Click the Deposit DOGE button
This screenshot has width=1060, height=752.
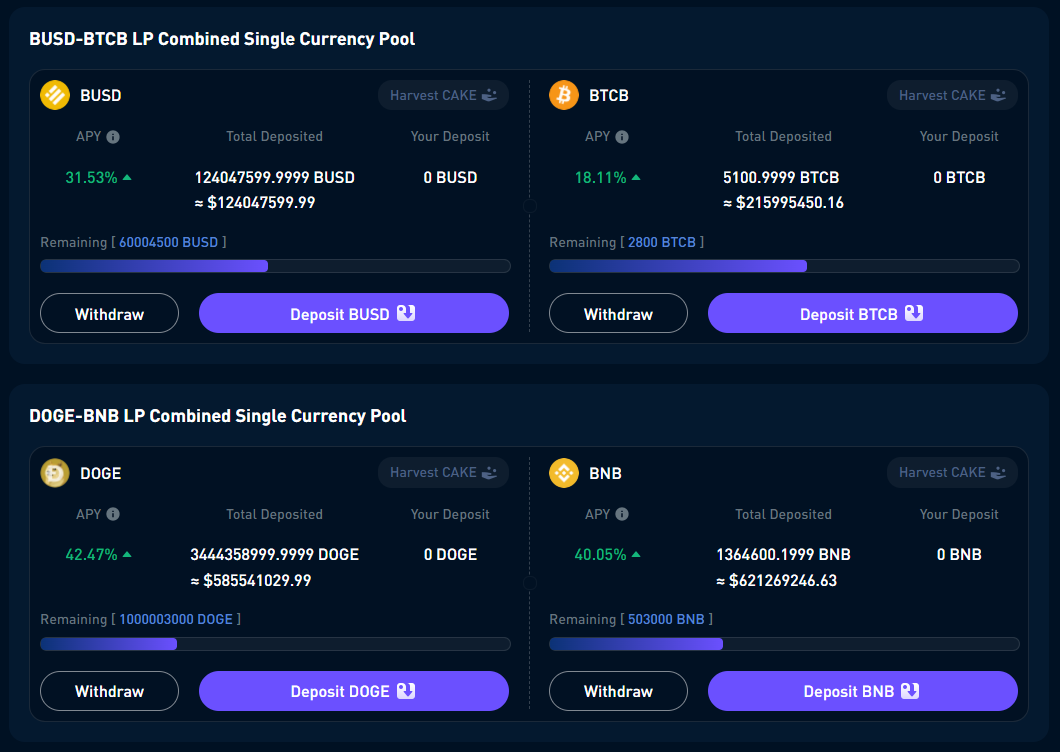353,691
